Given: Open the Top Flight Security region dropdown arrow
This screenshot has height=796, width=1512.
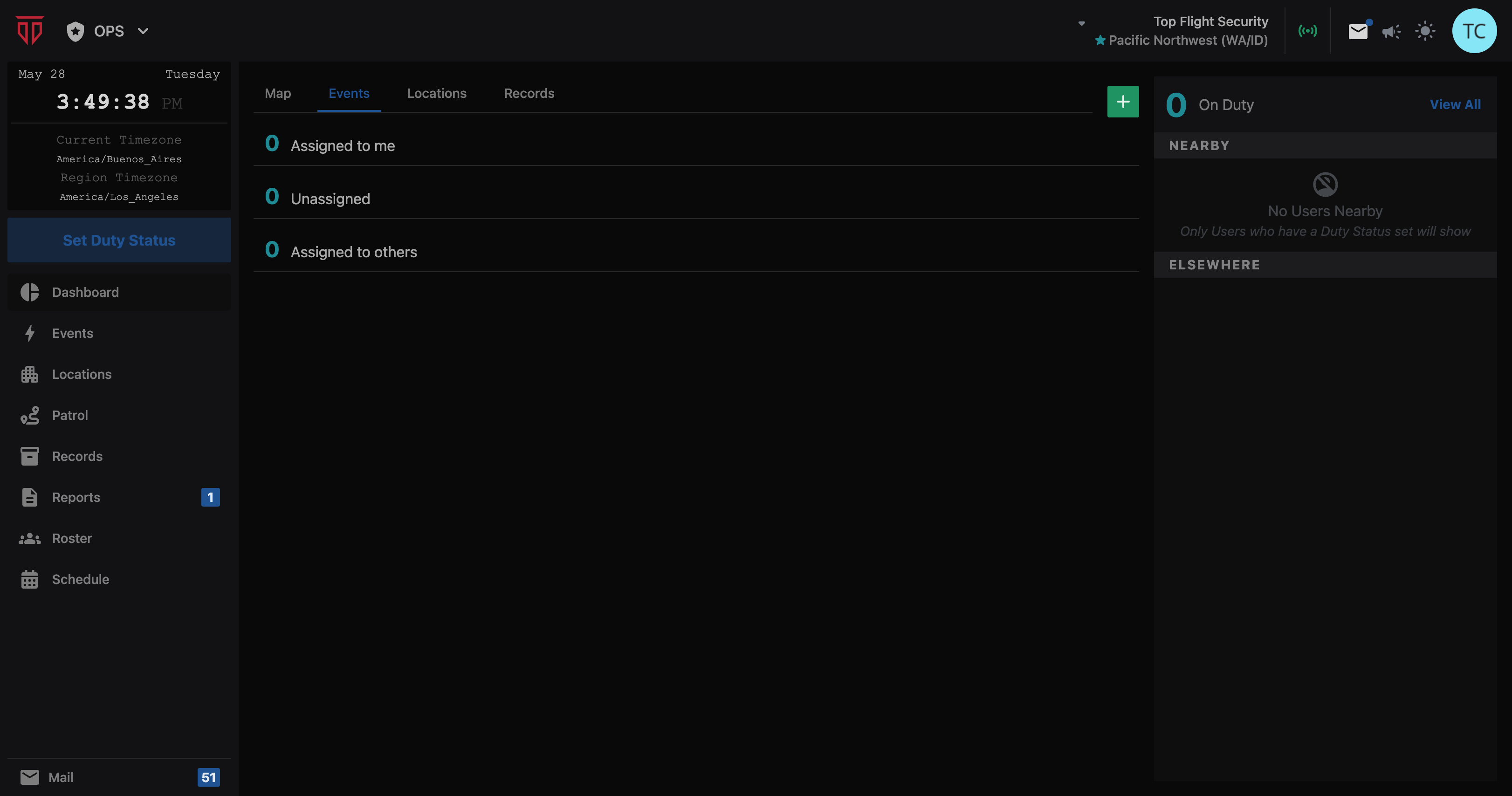Looking at the screenshot, I should (1082, 23).
